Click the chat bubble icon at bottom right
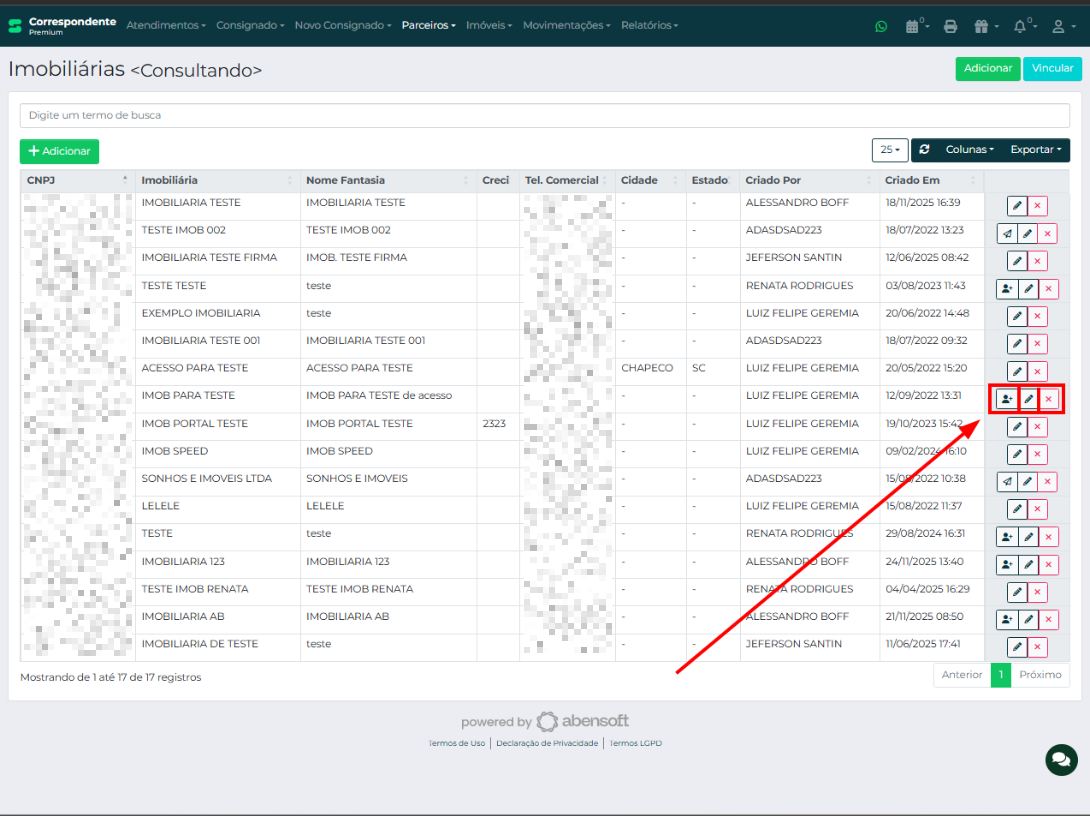 point(1061,759)
